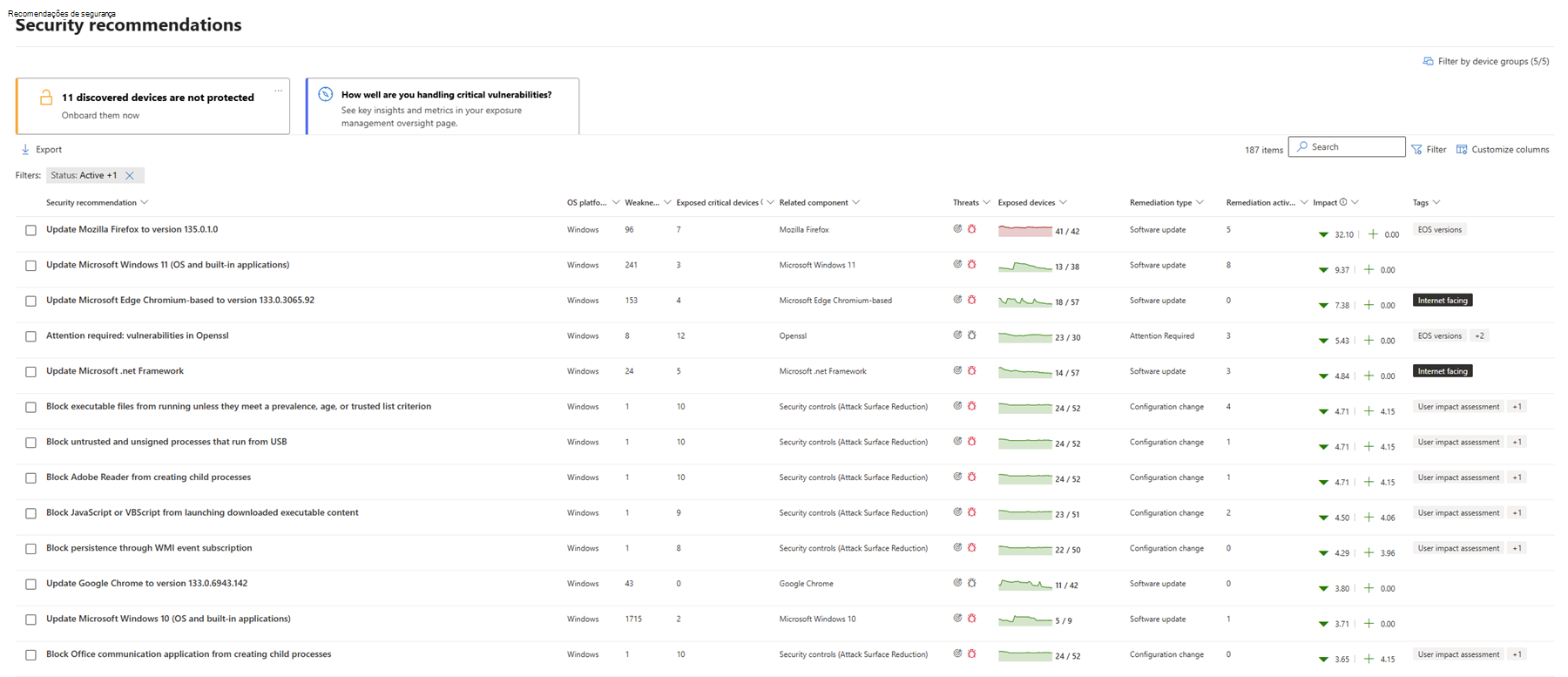The width and height of the screenshot is (1568, 677).
Task: Check the Update Microsoft .net Framework row
Action: 31,372
